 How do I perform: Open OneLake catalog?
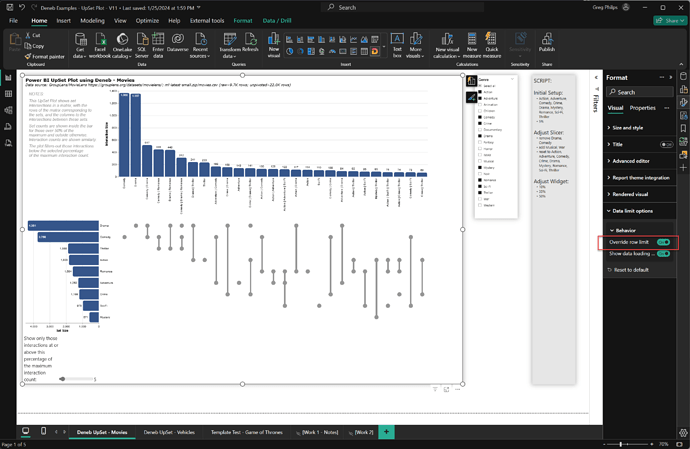[x=122, y=45]
